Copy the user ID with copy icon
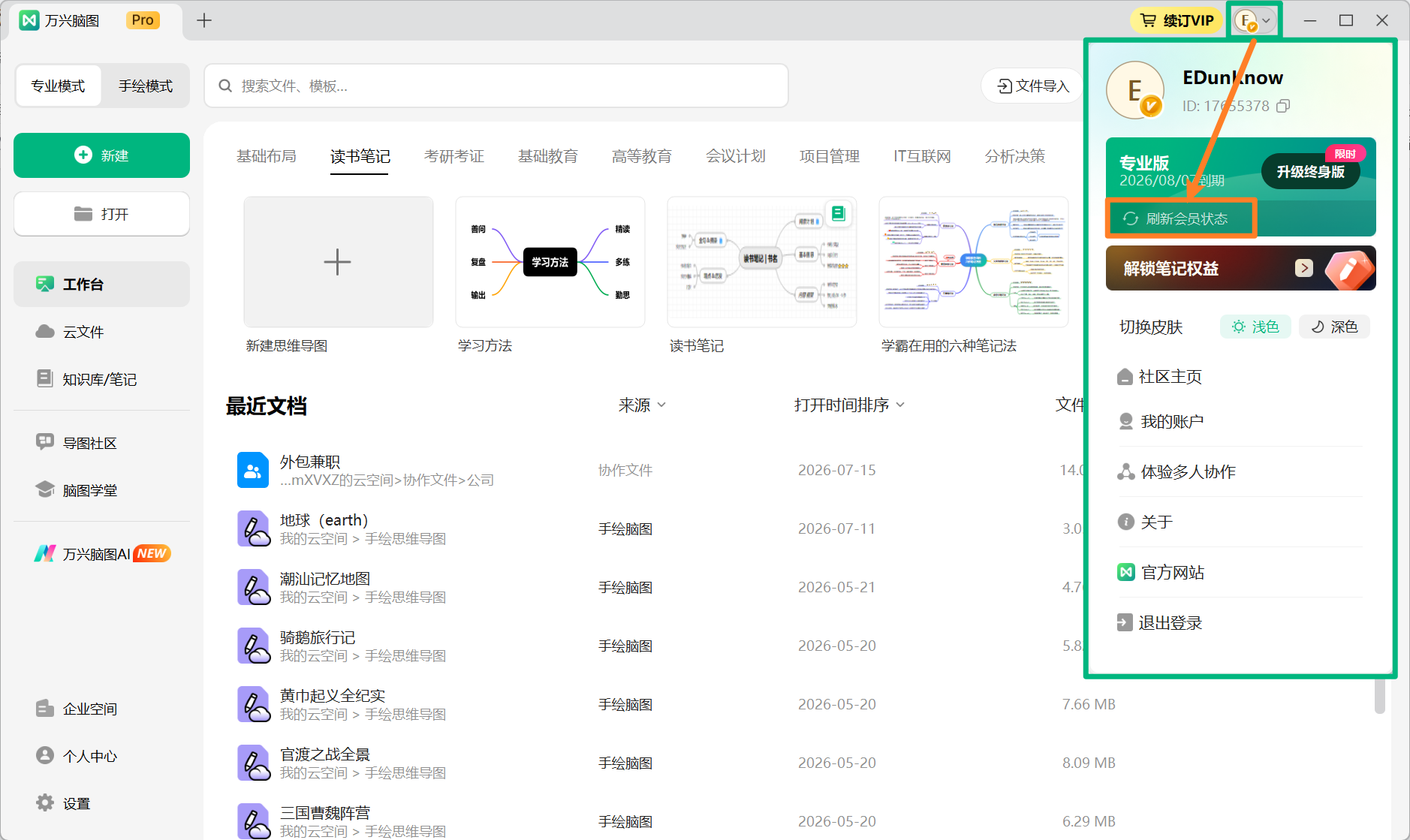The image size is (1410, 840). pos(1283,106)
